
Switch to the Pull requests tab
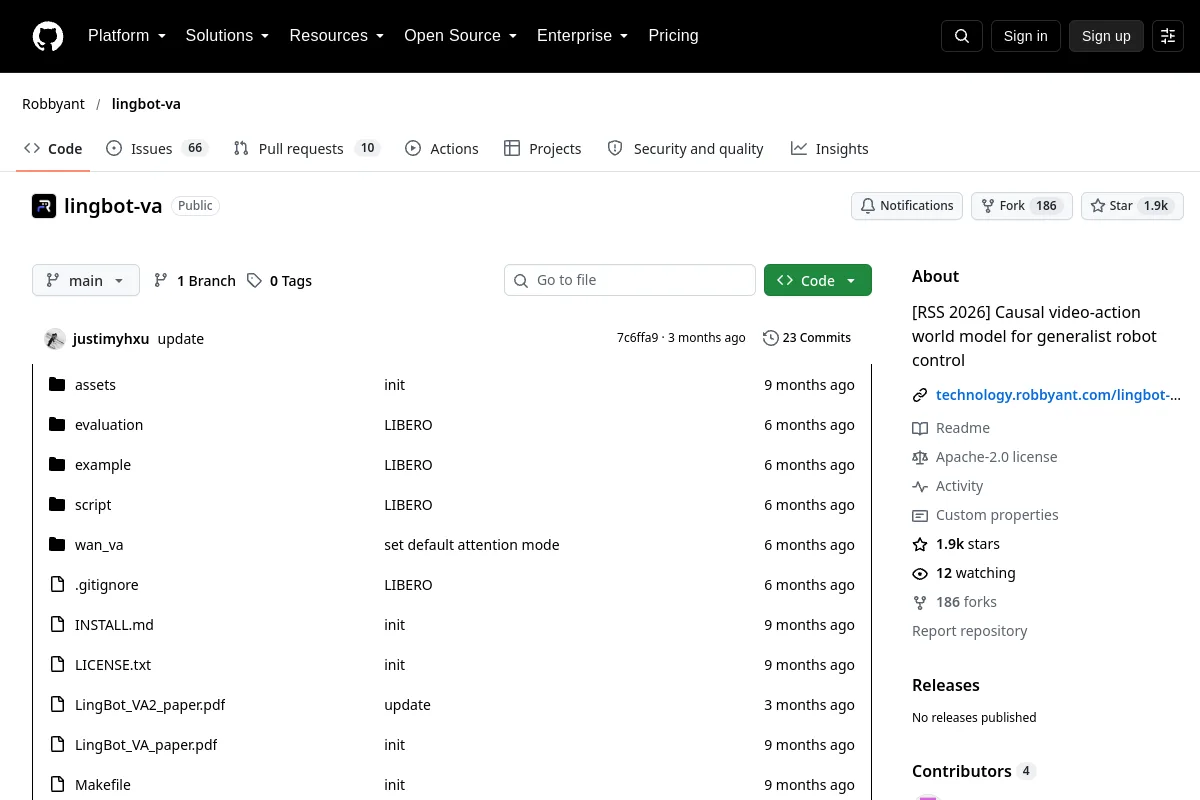point(306,149)
